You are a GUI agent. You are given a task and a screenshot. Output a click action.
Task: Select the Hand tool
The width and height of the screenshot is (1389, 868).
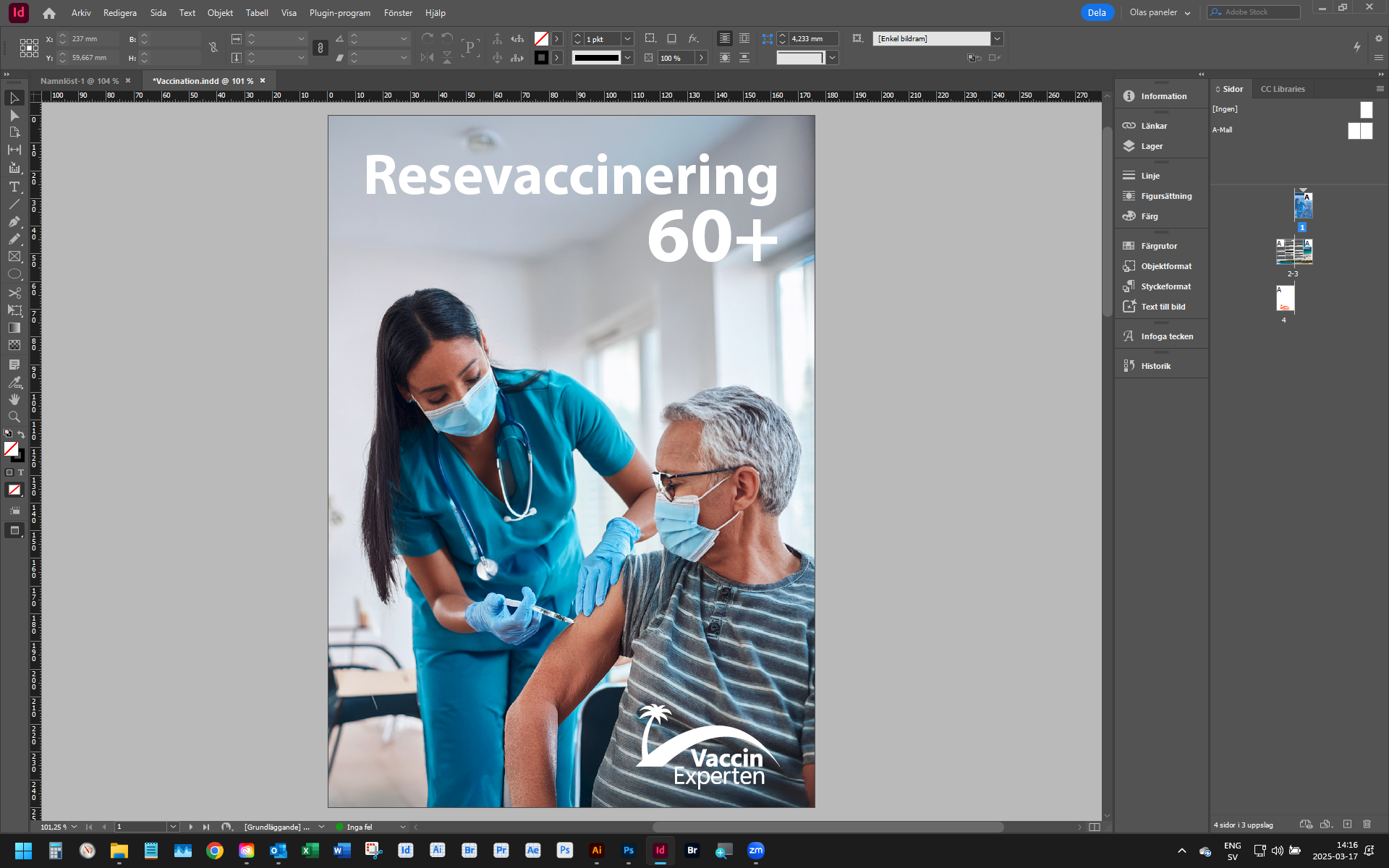click(14, 399)
